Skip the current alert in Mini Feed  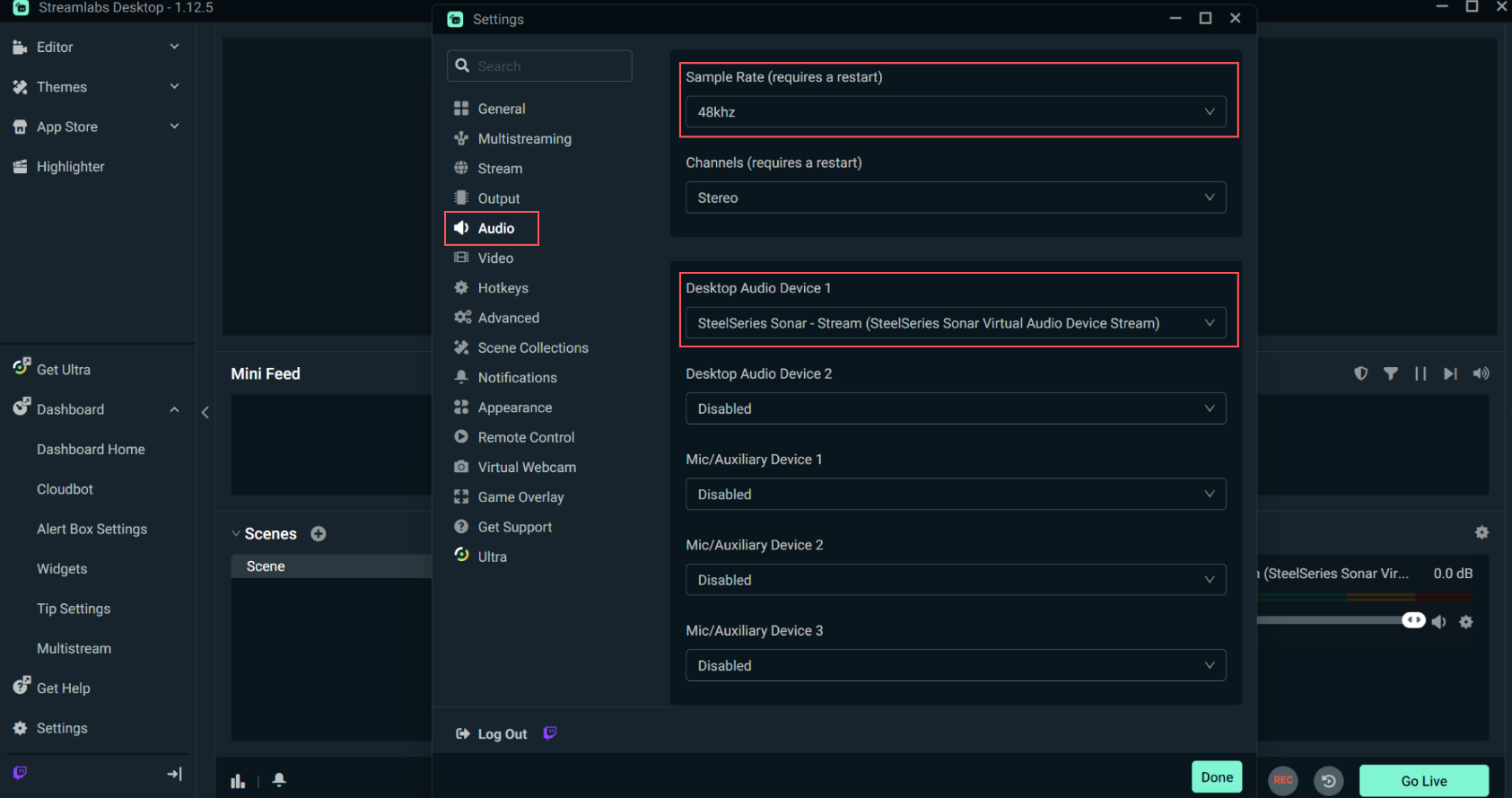[x=1450, y=373]
